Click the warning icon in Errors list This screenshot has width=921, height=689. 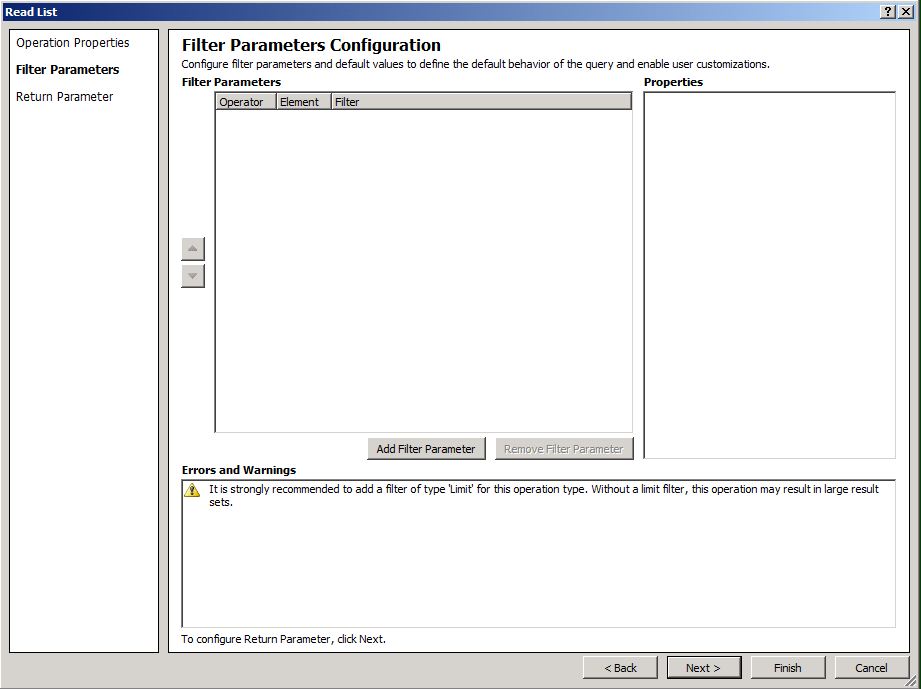pyautogui.click(x=192, y=490)
